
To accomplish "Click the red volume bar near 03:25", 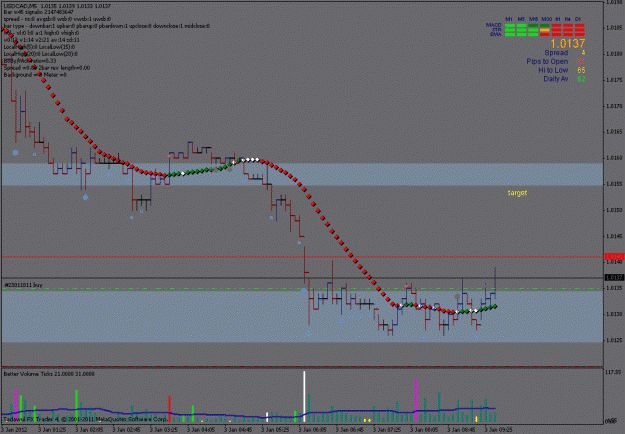I will pyautogui.click(x=169, y=409).
